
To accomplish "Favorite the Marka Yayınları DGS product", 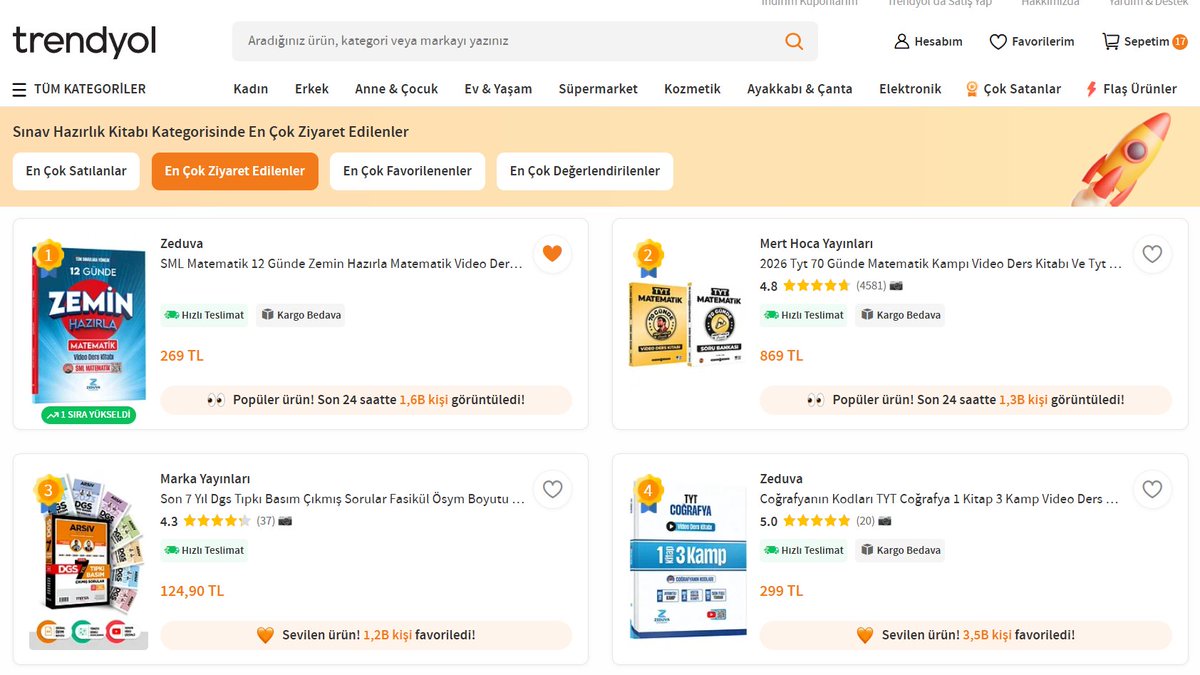I will (x=552, y=489).
